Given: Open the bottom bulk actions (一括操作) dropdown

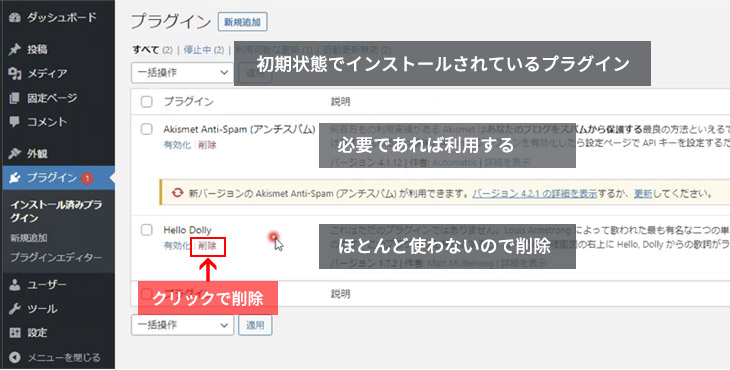Looking at the screenshot, I should point(182,325).
